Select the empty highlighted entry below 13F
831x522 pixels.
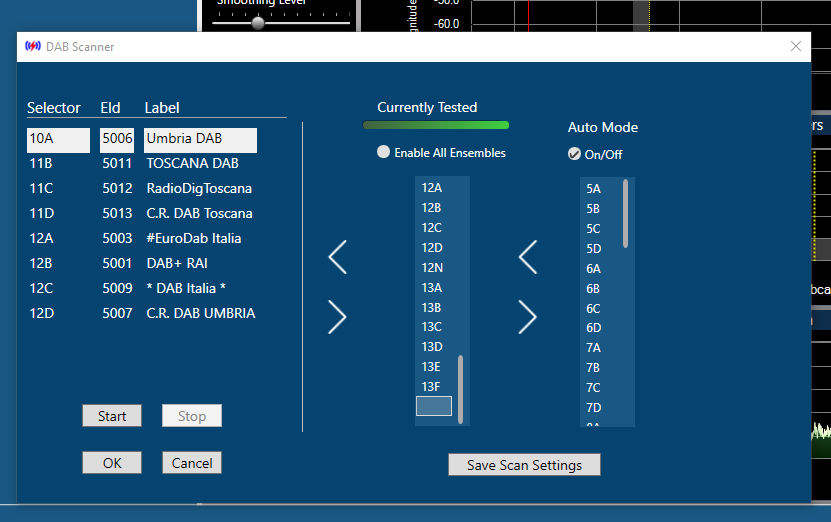pyautogui.click(x=434, y=406)
